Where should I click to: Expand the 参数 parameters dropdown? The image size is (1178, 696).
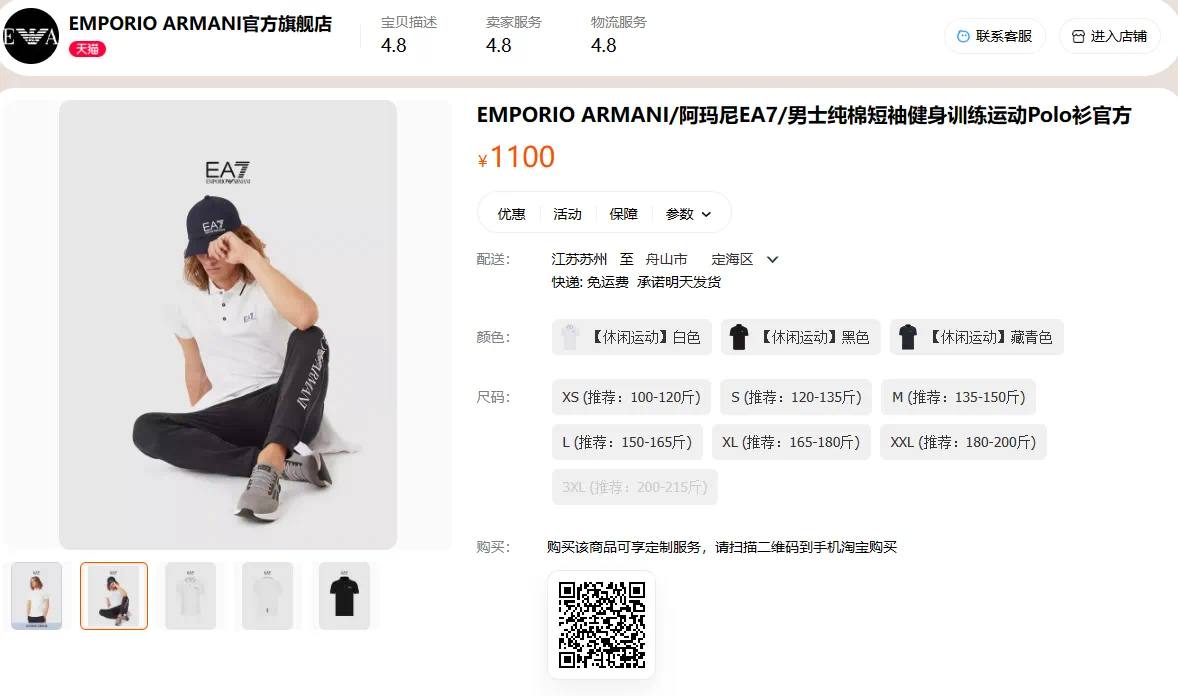point(688,214)
